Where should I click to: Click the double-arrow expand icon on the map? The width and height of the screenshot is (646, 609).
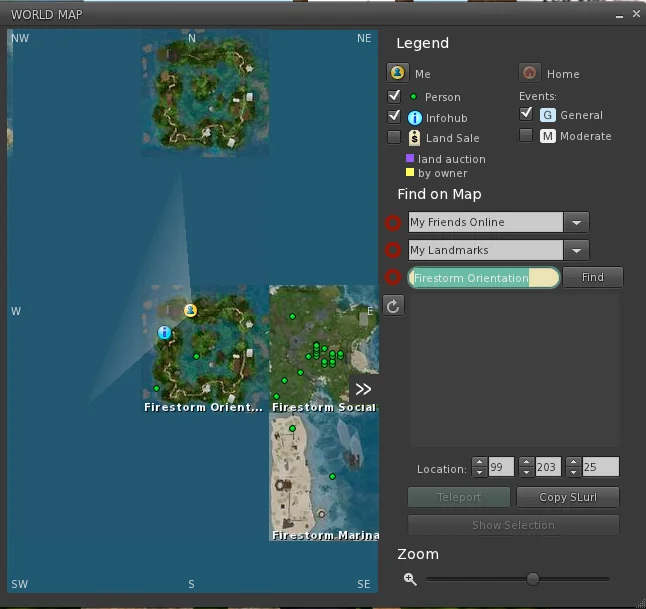pos(363,389)
